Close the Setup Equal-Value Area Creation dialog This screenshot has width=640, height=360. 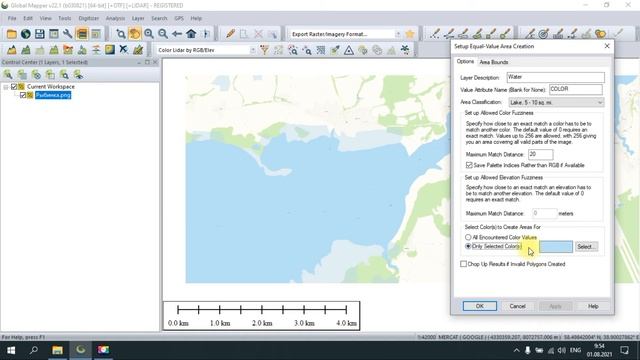click(x=607, y=46)
